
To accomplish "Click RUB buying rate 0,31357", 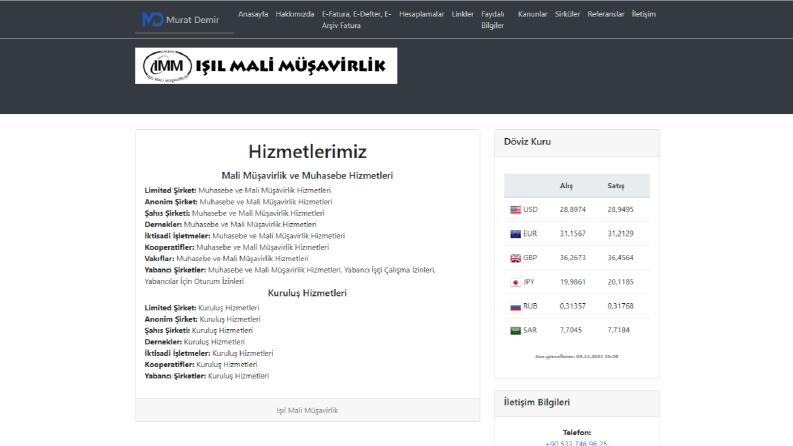I will [x=572, y=306].
